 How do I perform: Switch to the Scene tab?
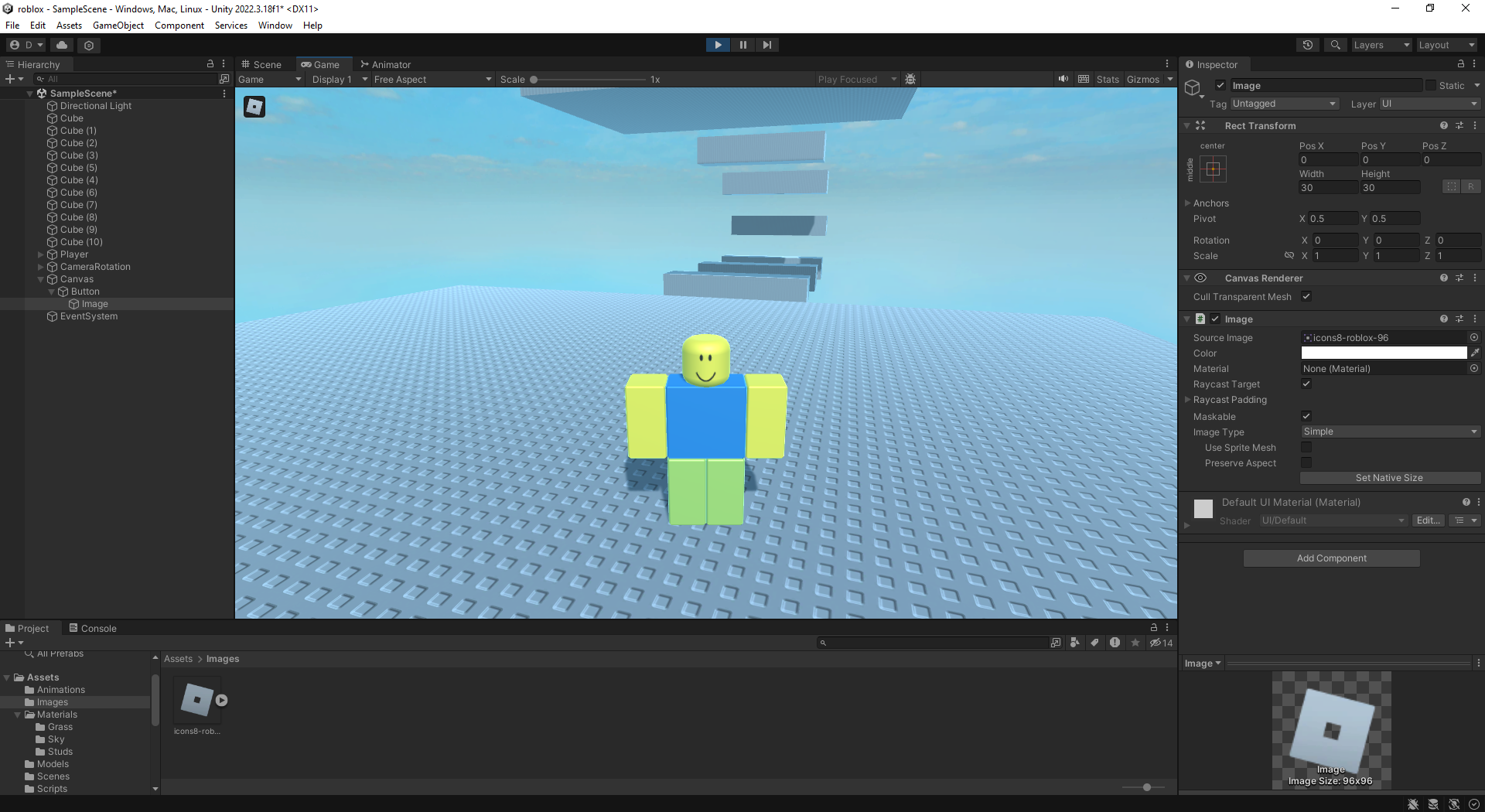261,64
